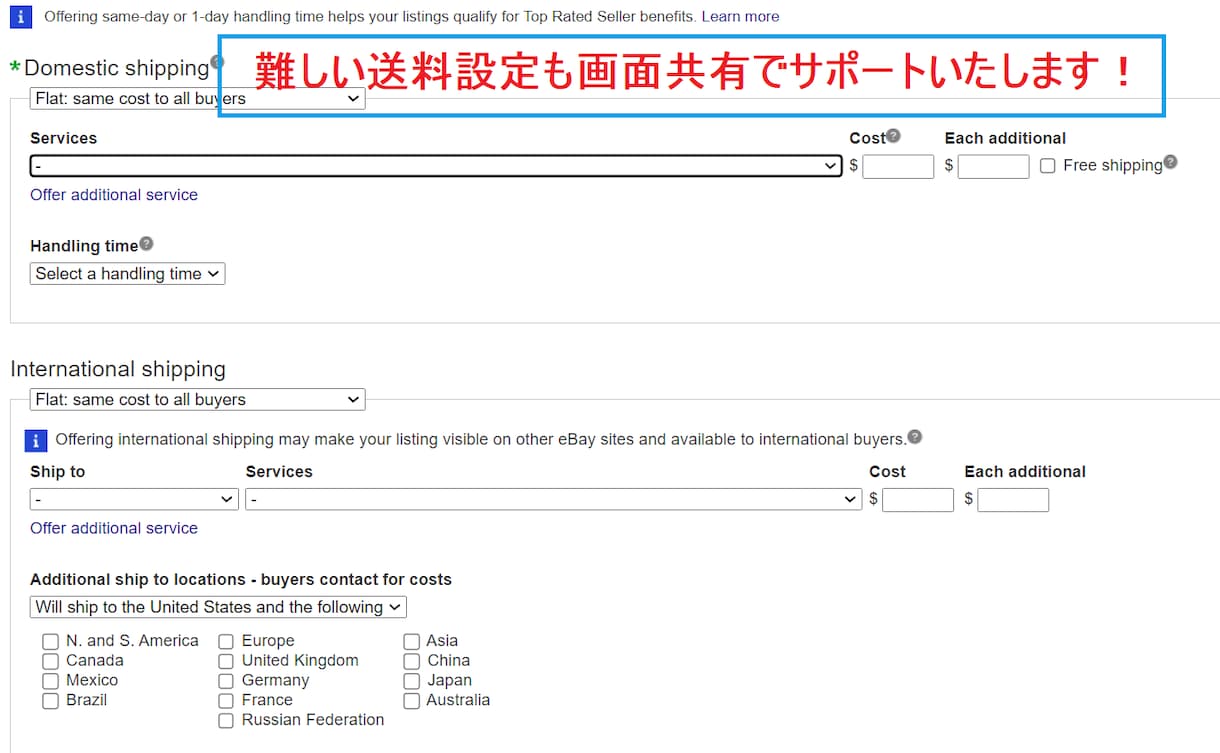Enable the Free shipping checkbox
The height and width of the screenshot is (753, 1220).
[1048, 166]
